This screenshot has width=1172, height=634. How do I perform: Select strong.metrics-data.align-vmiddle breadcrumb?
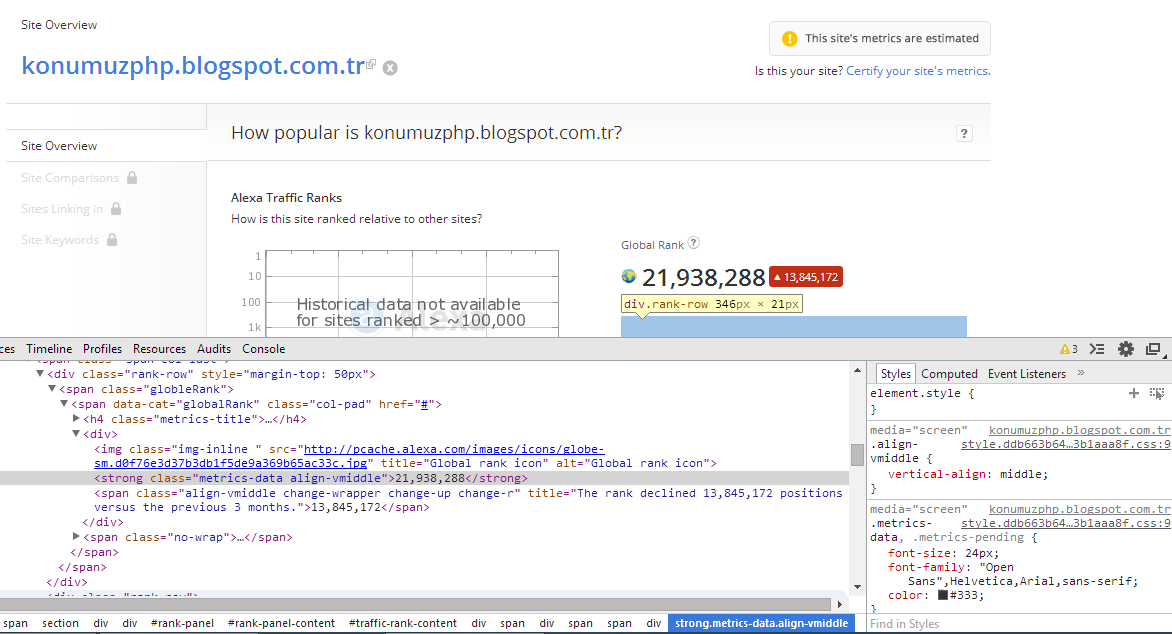tap(761, 624)
